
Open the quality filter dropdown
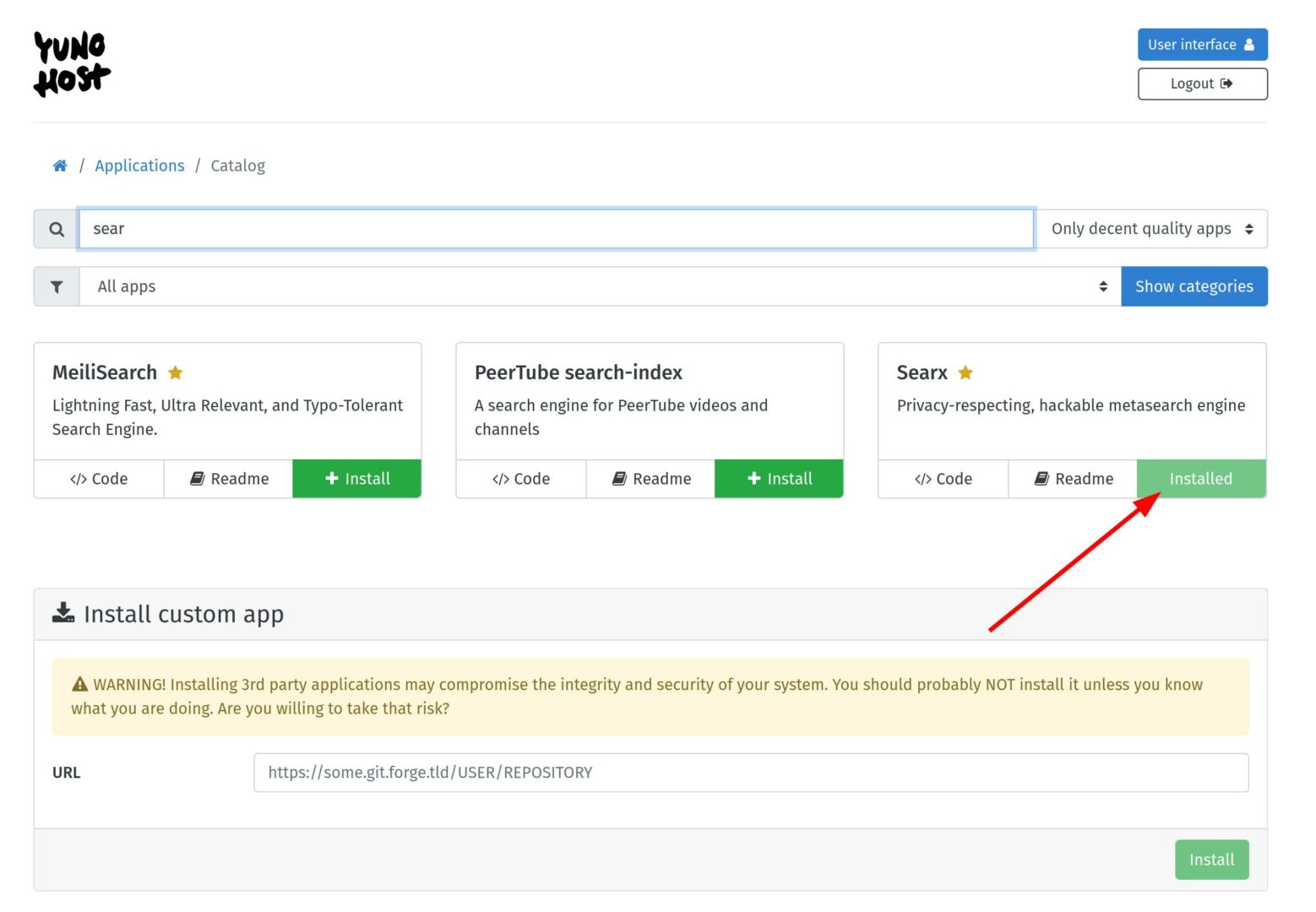click(1150, 230)
